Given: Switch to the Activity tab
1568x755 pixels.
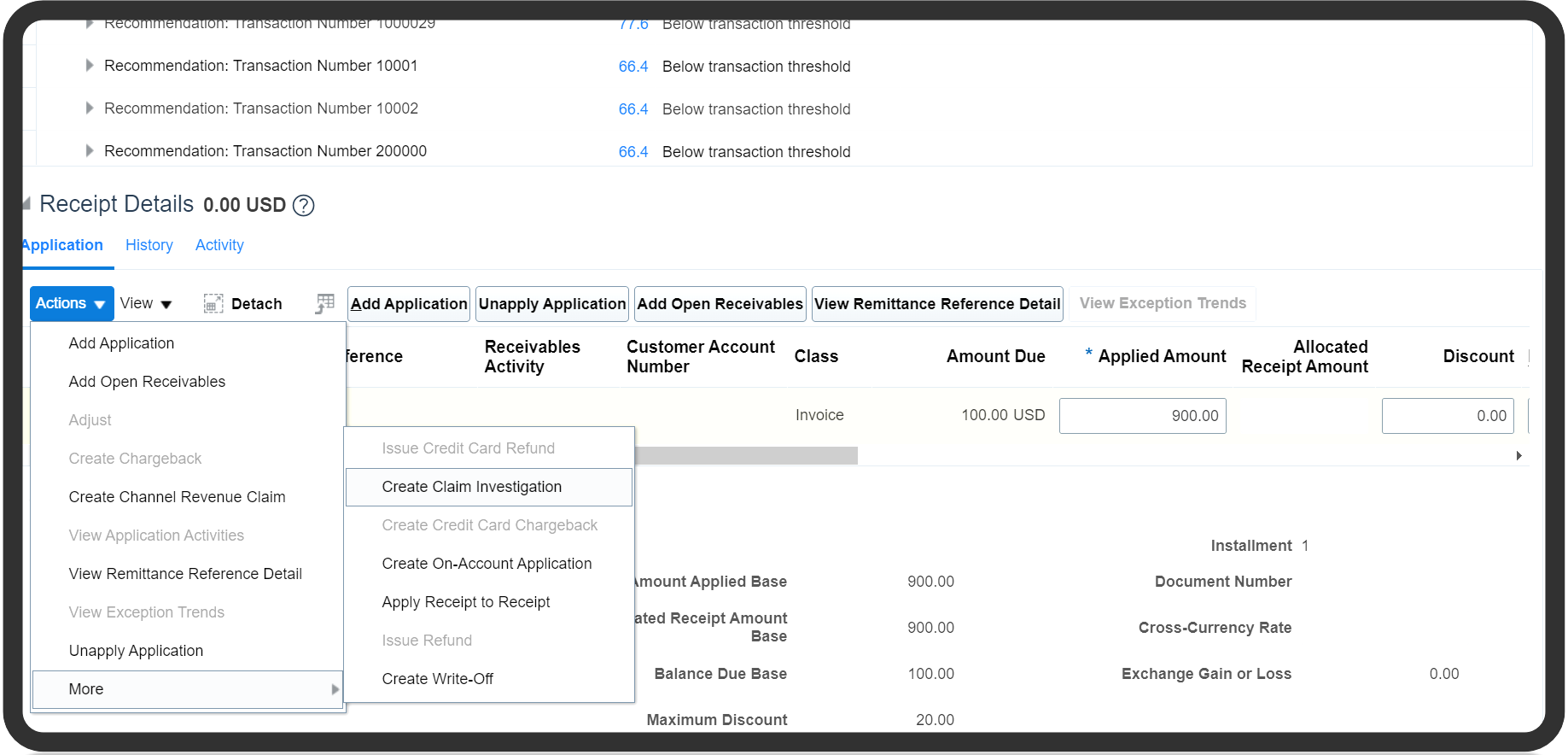Looking at the screenshot, I should (219, 245).
